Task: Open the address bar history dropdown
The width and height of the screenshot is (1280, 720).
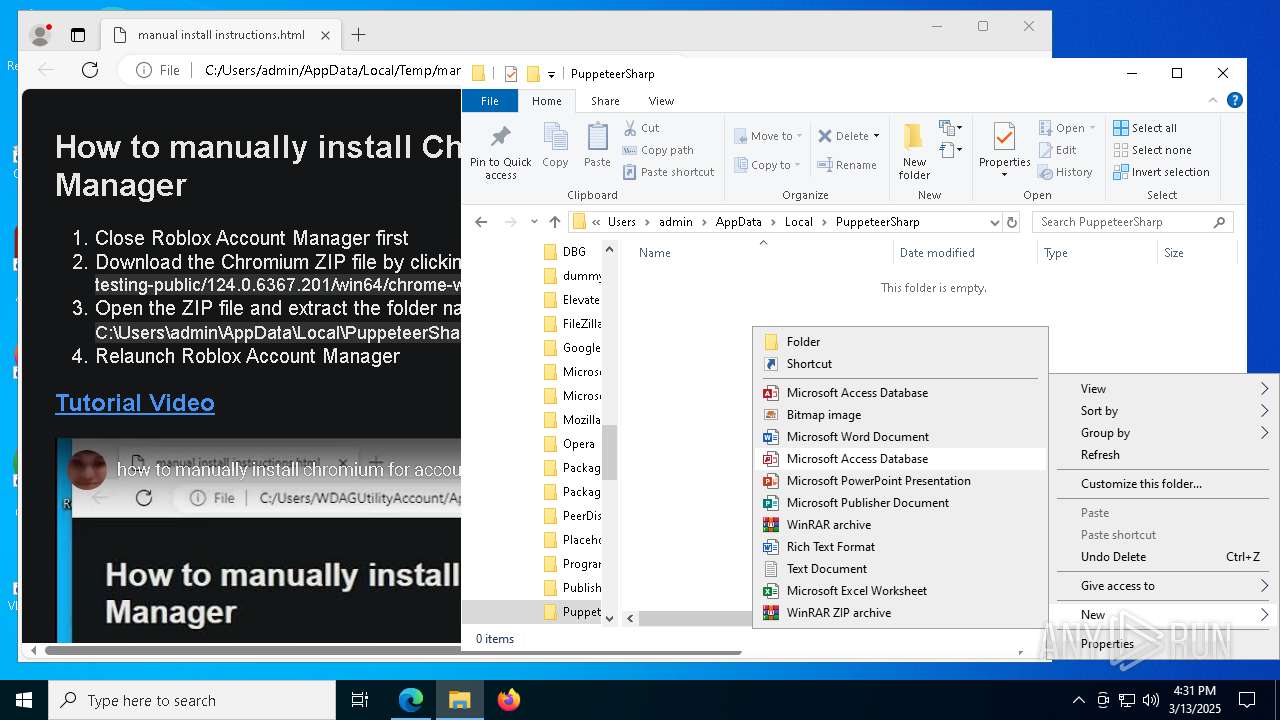Action: [x=994, y=222]
